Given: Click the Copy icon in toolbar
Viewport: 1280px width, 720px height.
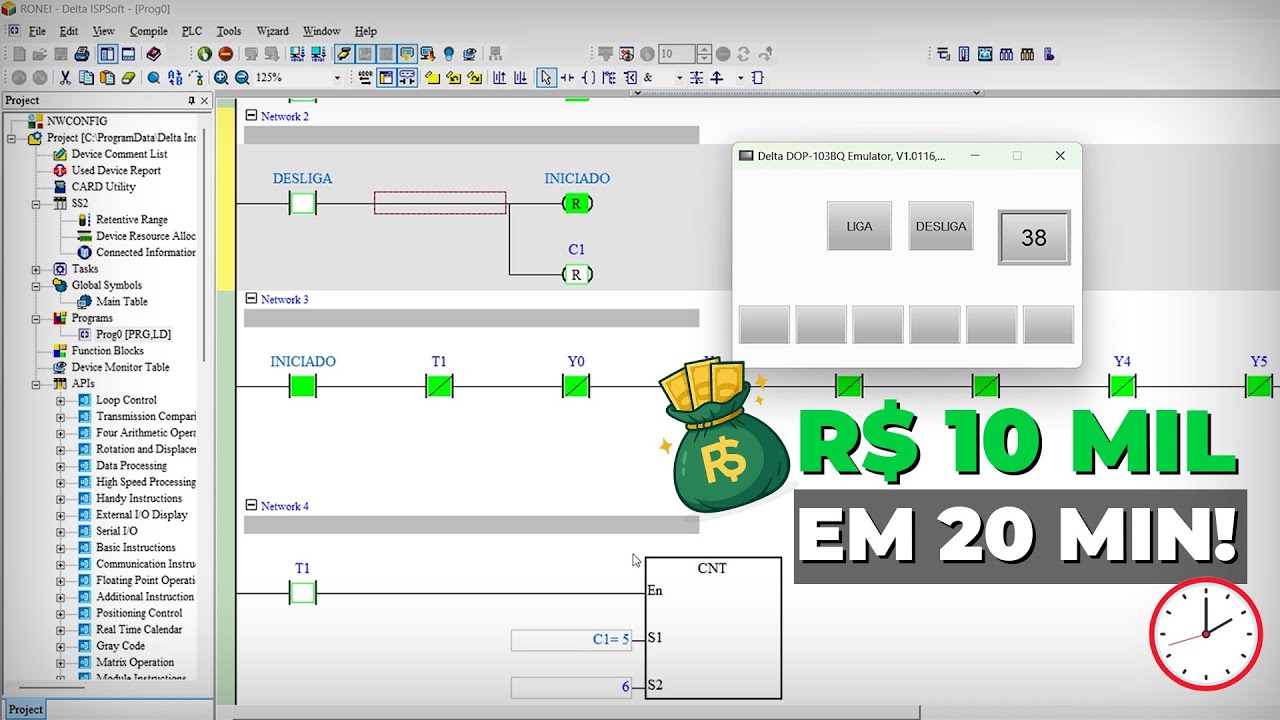Looking at the screenshot, I should (86, 77).
